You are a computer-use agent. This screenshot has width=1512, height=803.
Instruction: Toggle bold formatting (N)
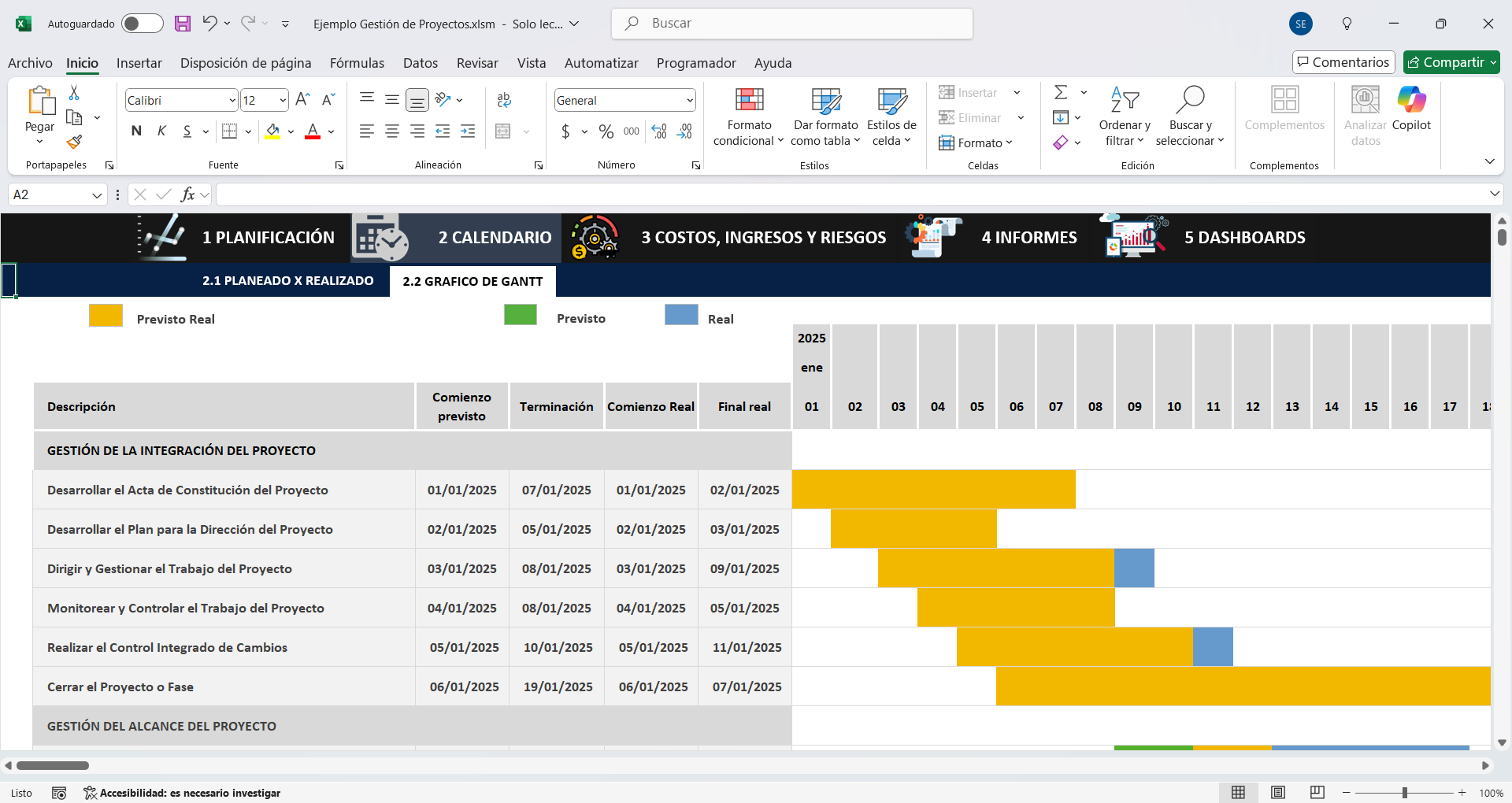tap(137, 131)
